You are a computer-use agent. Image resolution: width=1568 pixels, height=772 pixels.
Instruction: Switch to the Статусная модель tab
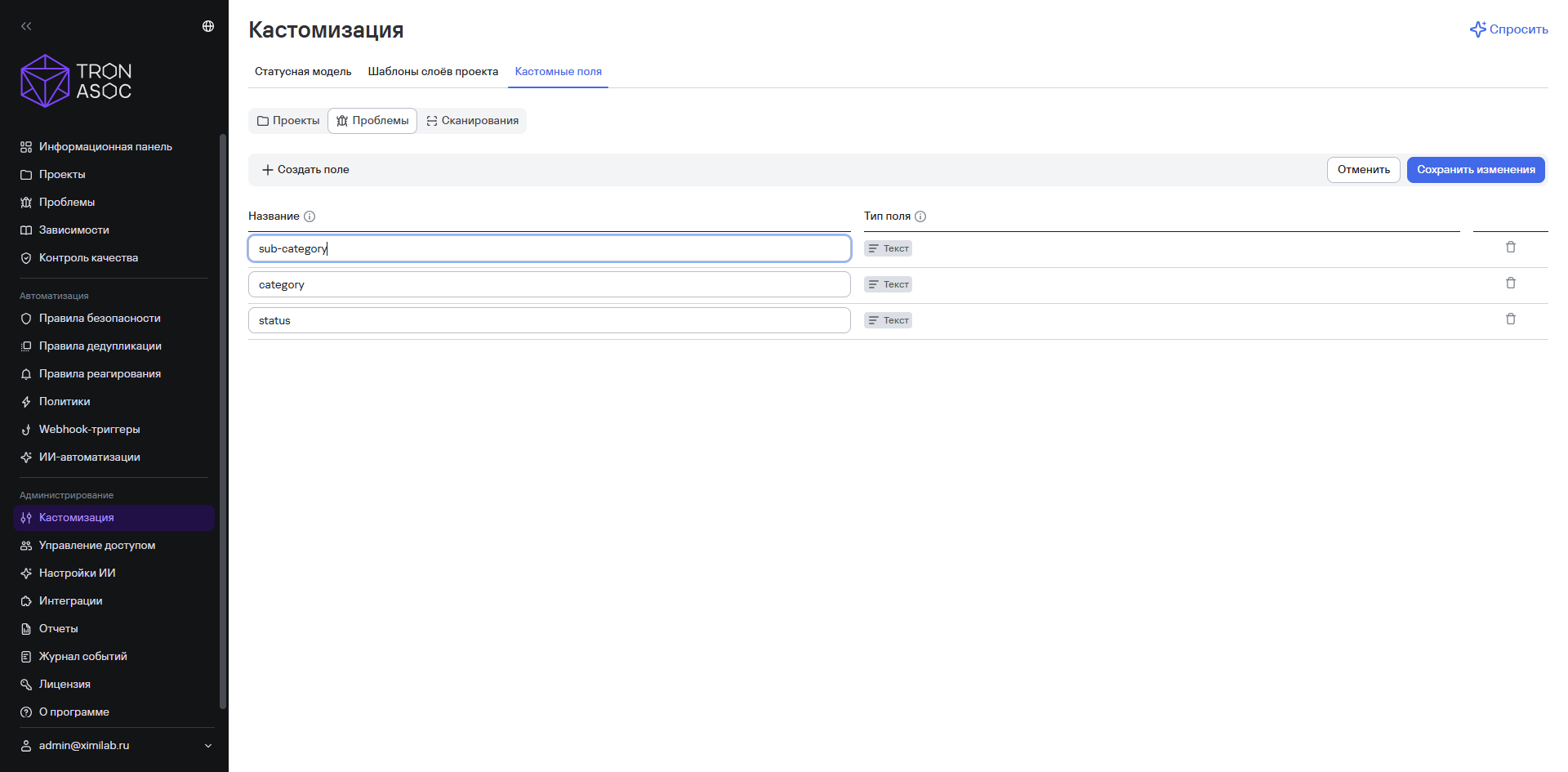(x=303, y=72)
